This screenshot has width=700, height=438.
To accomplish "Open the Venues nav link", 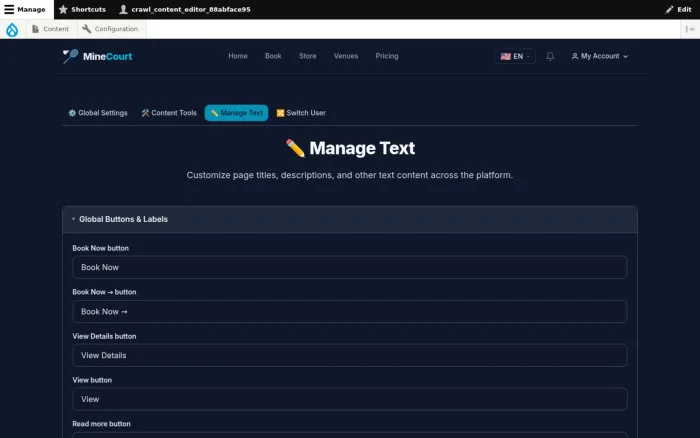I will [346, 56].
